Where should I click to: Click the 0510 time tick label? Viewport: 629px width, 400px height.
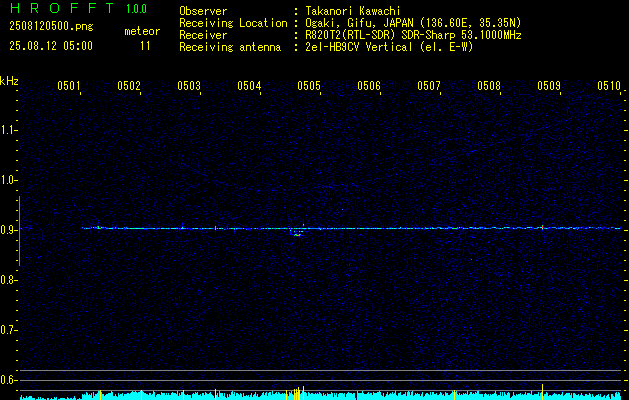point(609,85)
